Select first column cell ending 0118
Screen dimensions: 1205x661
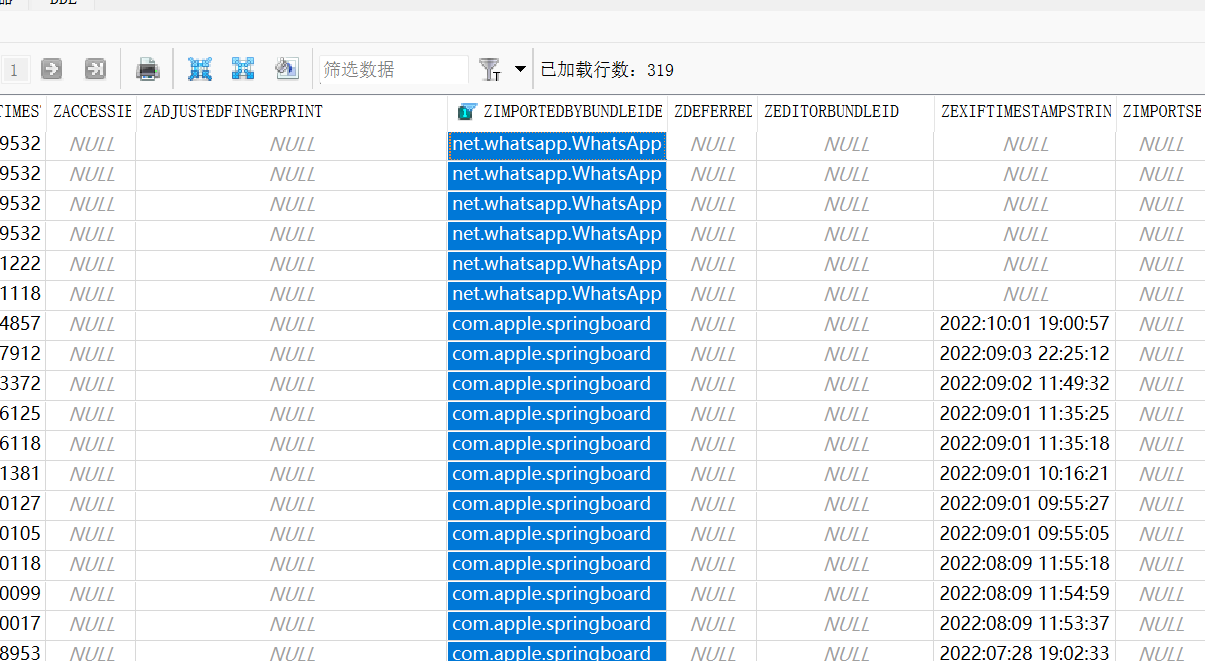coord(22,564)
